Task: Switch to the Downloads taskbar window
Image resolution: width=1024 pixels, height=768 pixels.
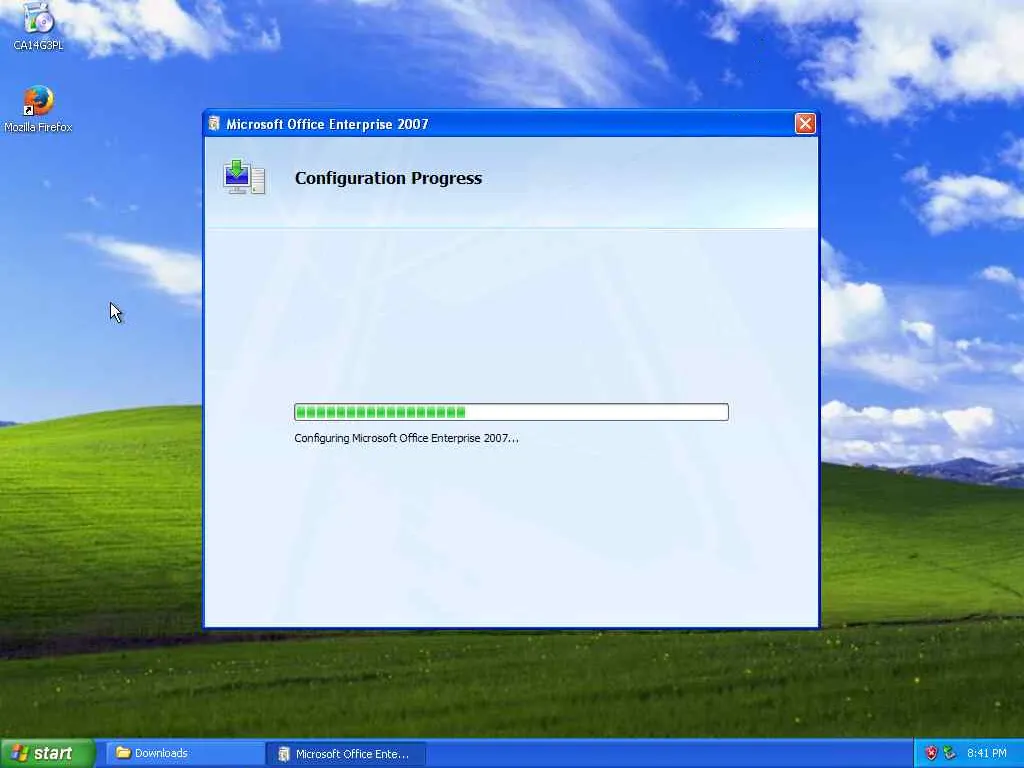Action: click(x=184, y=753)
